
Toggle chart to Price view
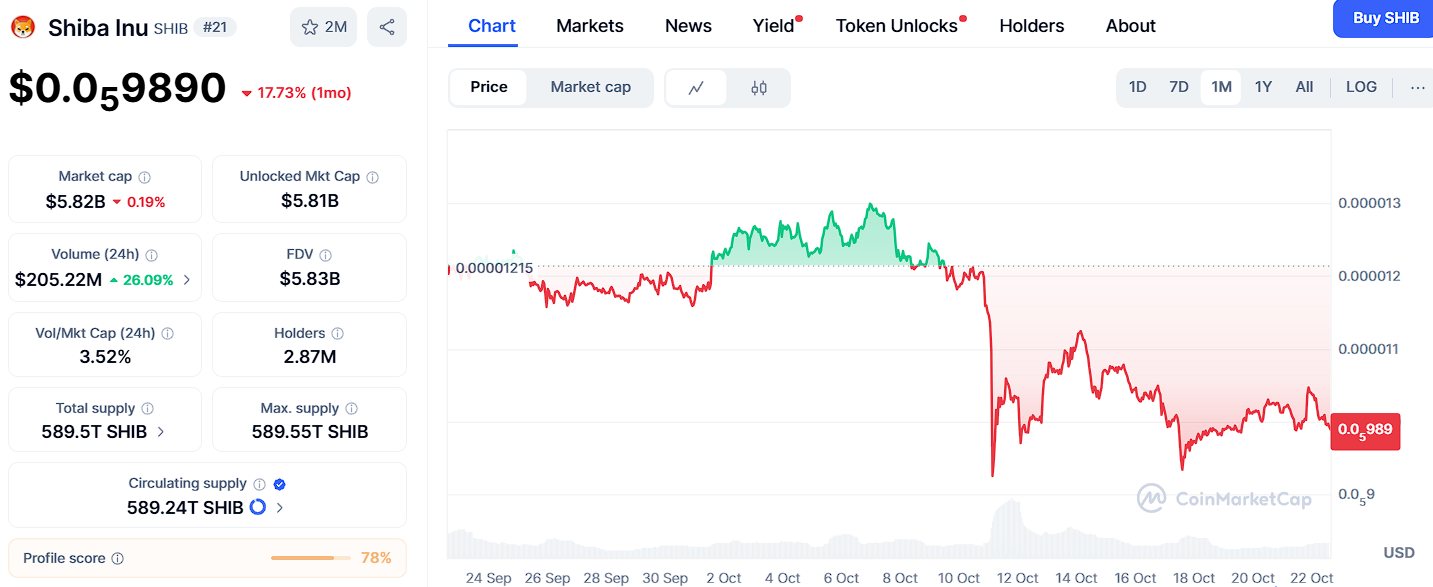click(x=489, y=87)
